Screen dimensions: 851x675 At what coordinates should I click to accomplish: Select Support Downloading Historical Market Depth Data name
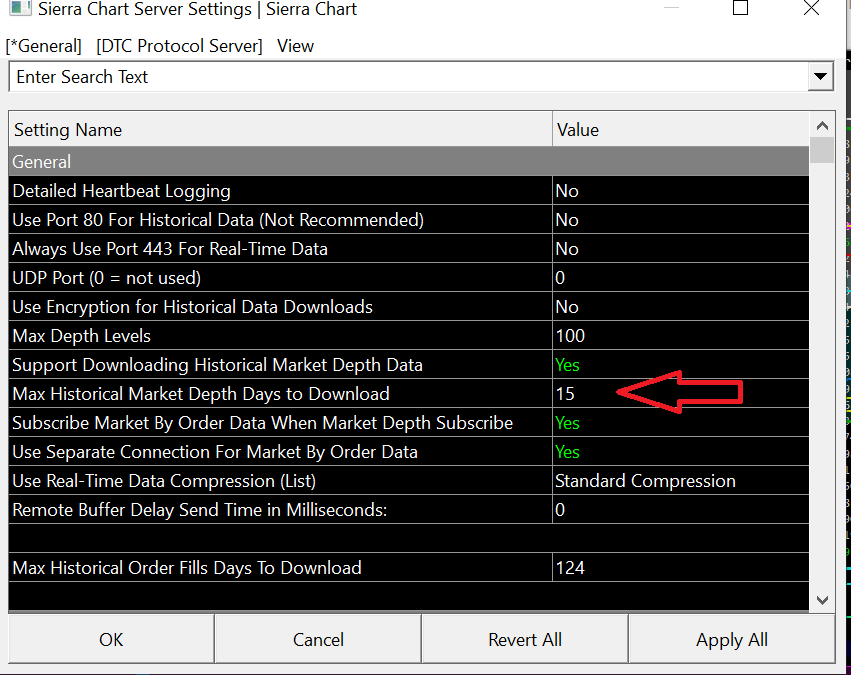pos(281,365)
